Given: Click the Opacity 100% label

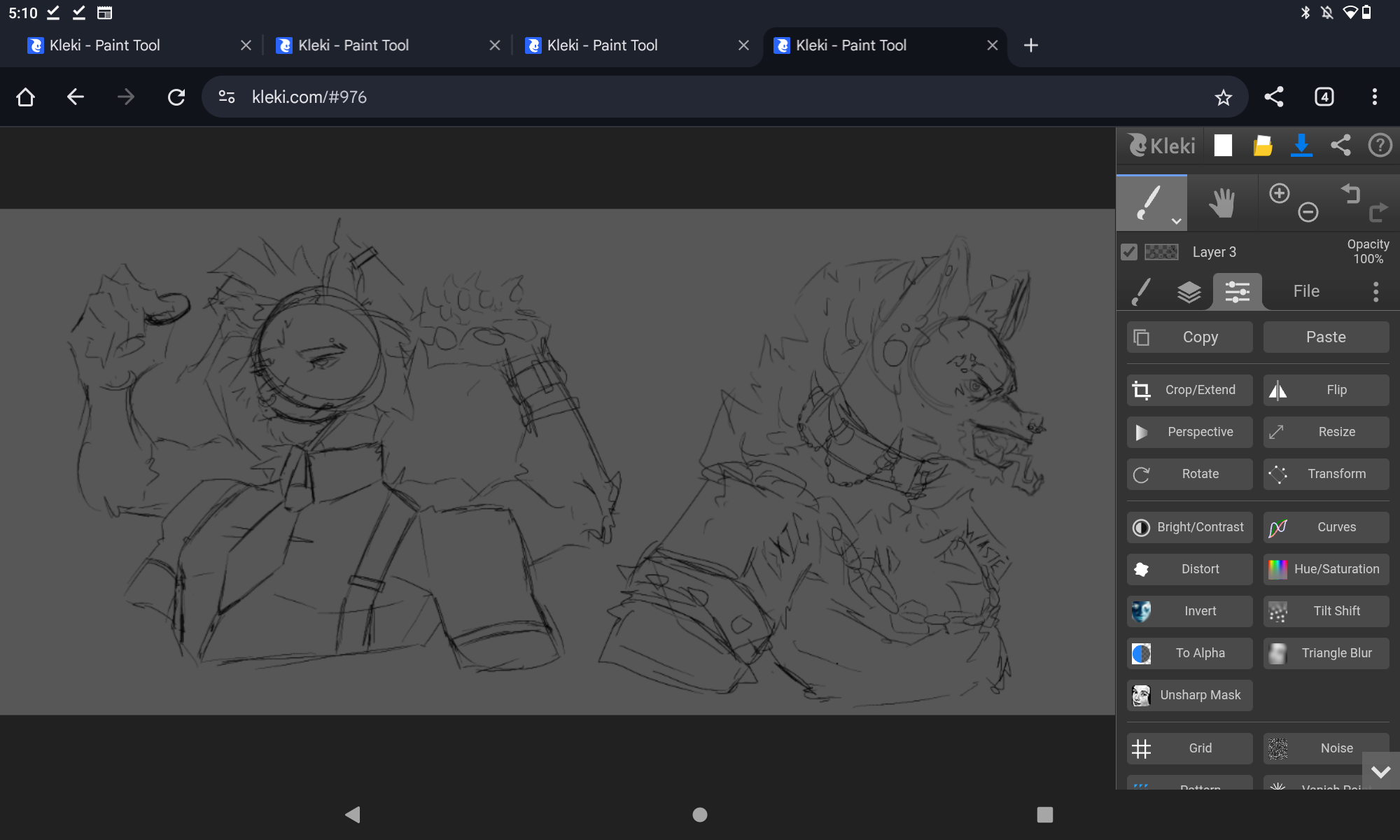Looking at the screenshot, I should 1368,251.
